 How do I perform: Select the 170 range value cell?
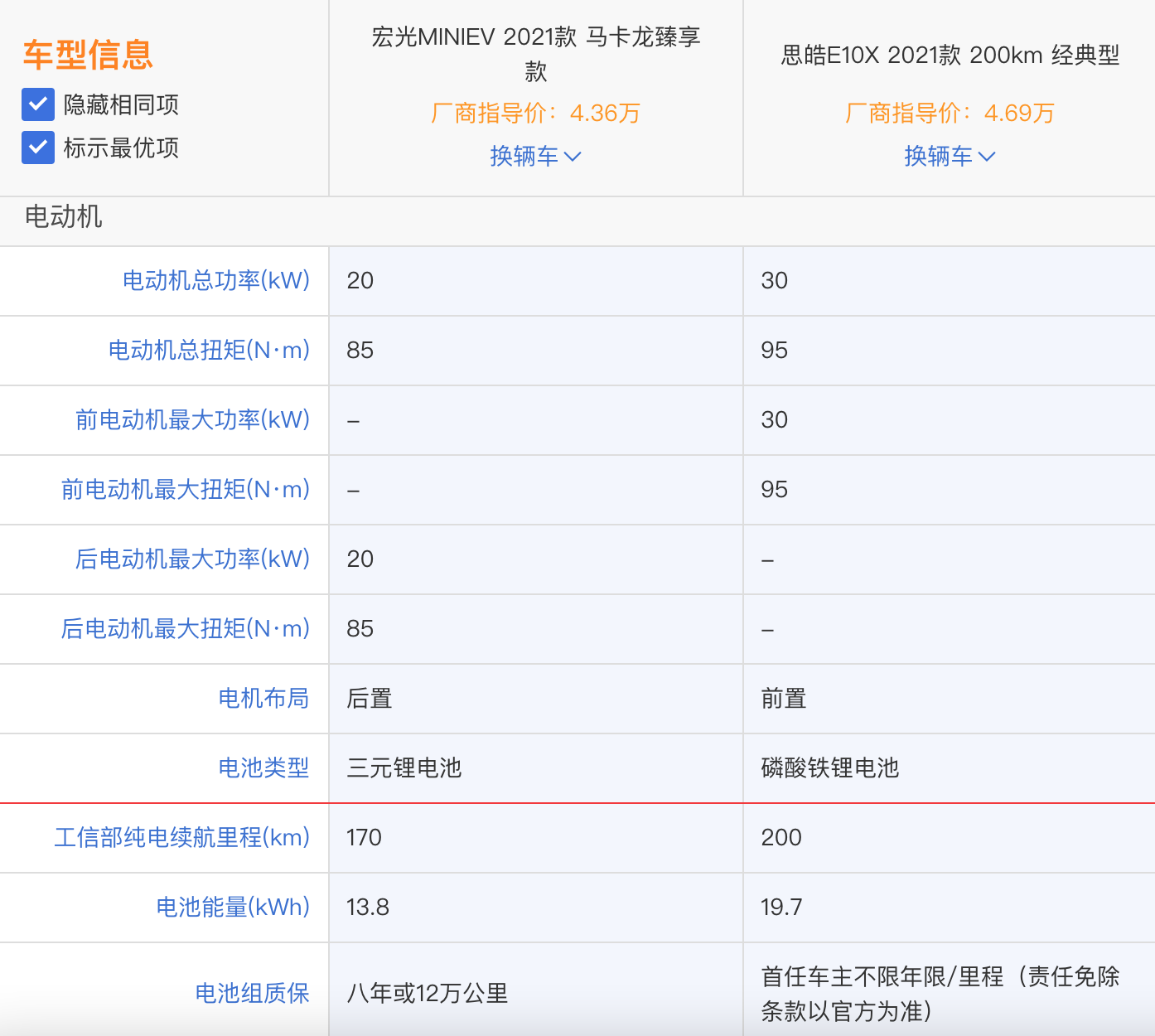coord(536,837)
